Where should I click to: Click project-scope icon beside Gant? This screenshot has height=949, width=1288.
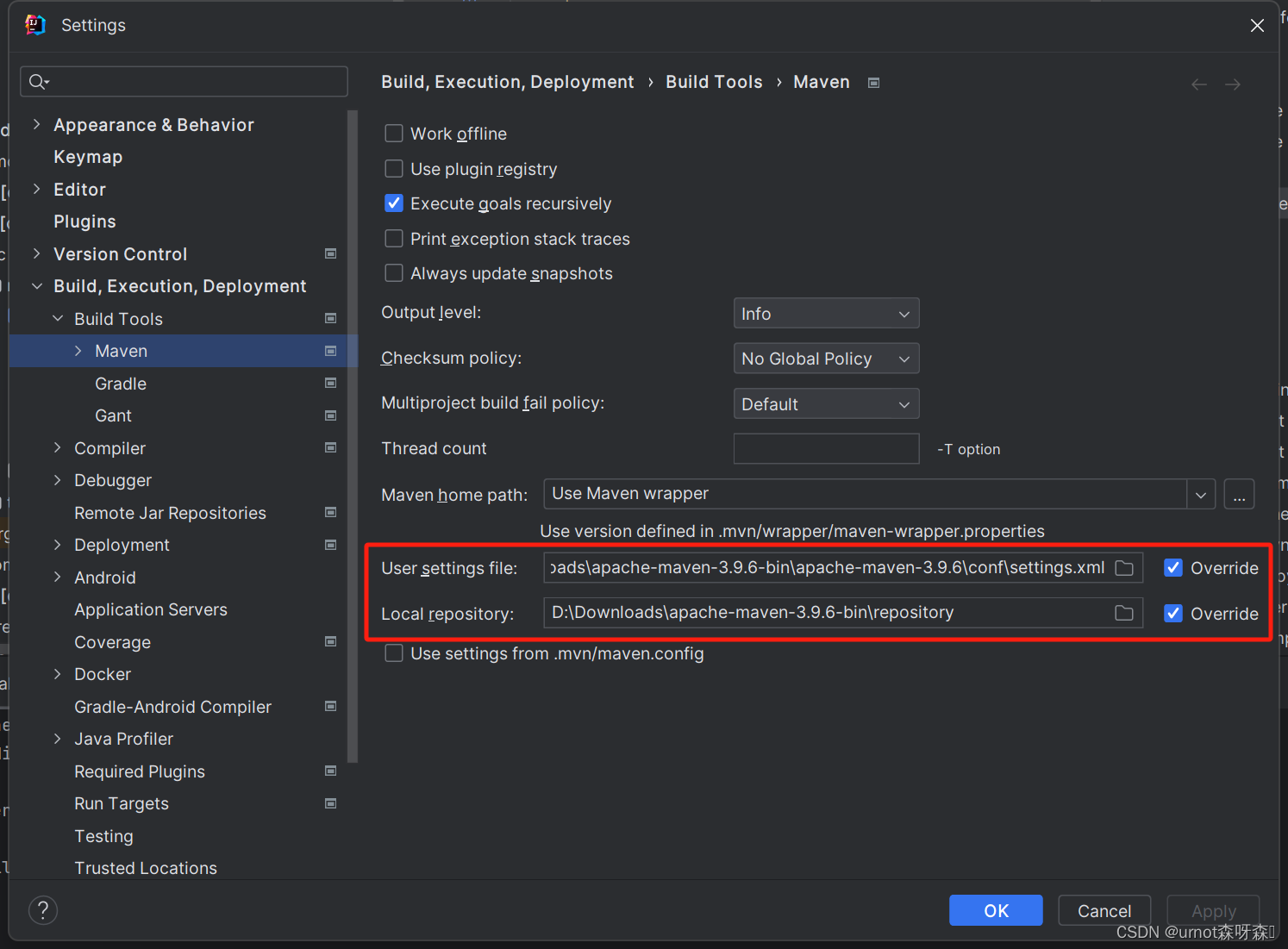pyautogui.click(x=330, y=415)
